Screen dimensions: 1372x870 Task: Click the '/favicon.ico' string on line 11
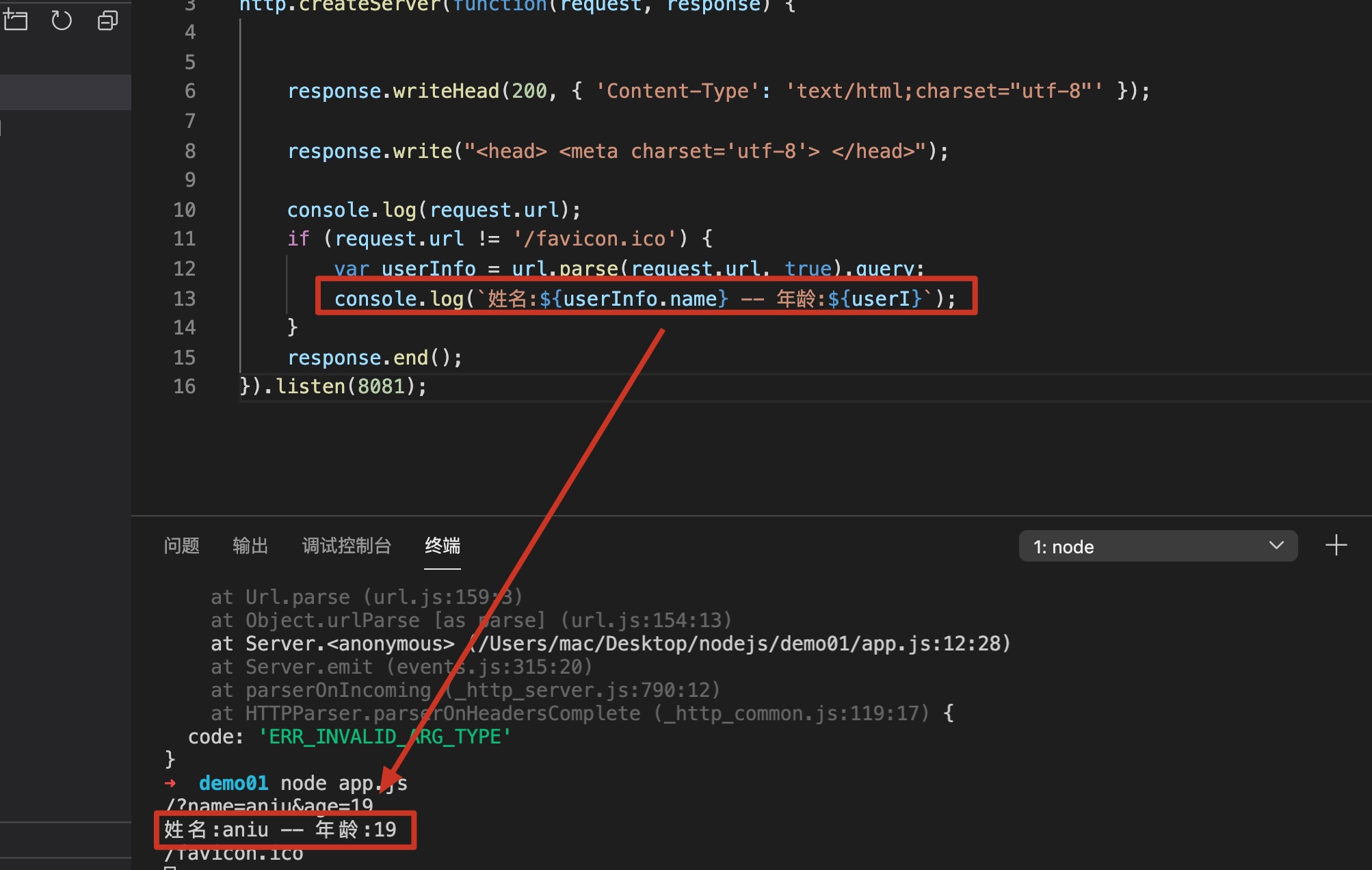[594, 239]
